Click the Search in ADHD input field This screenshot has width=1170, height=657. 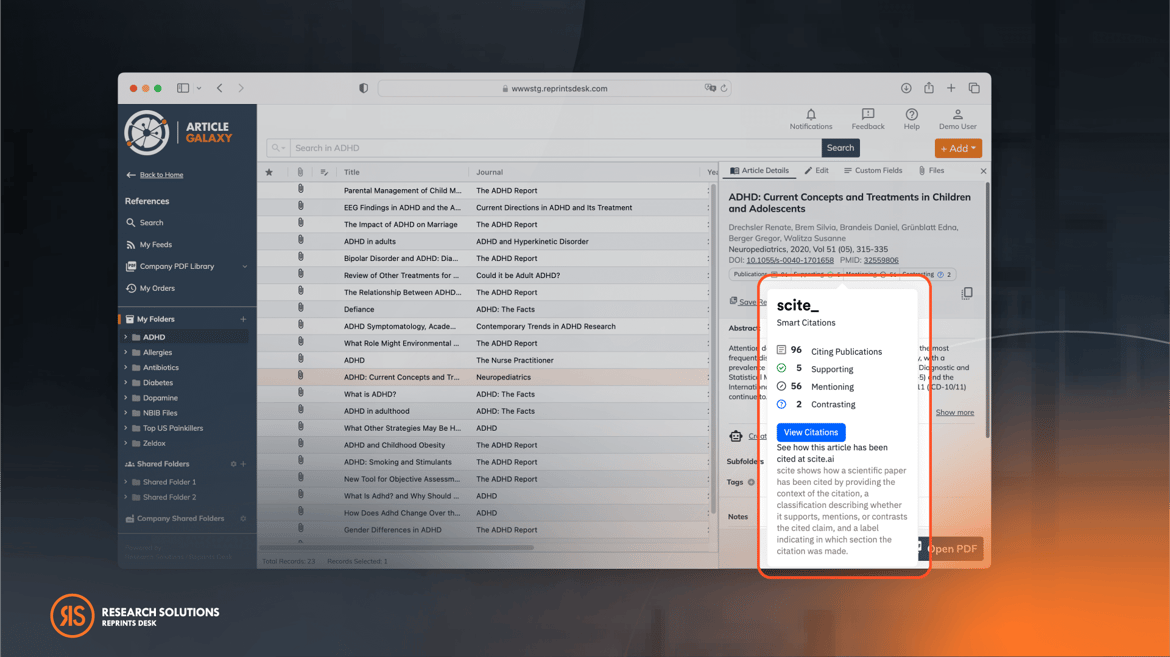pyautogui.click(x=555, y=148)
